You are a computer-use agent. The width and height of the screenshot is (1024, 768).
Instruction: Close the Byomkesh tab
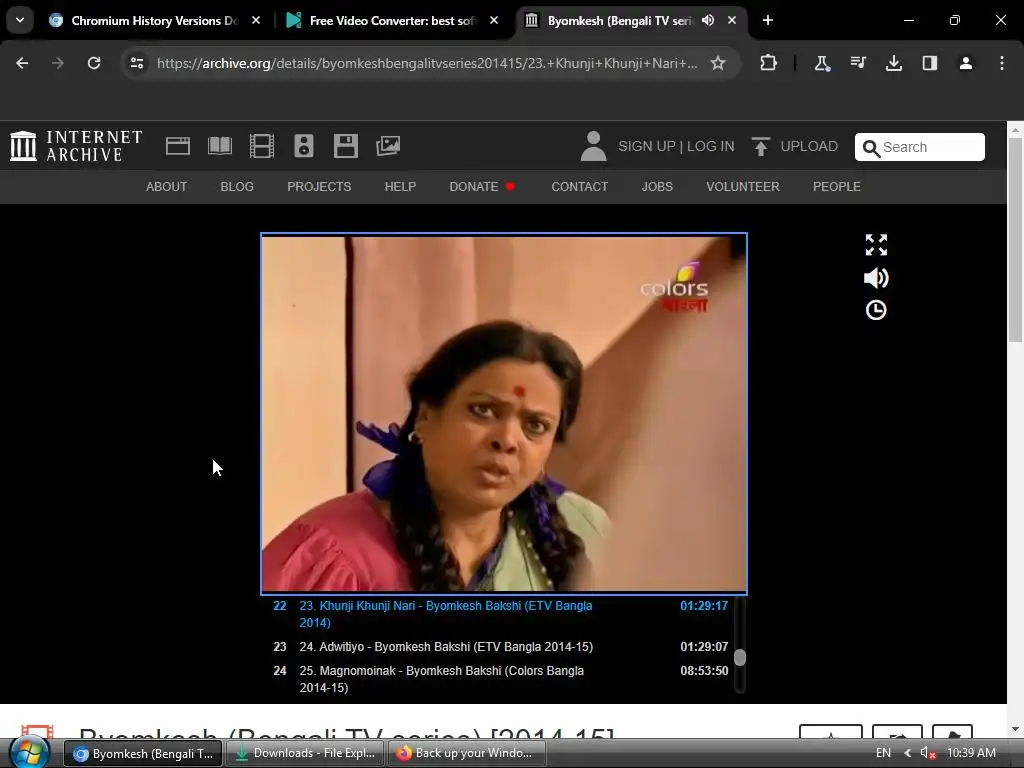(732, 20)
